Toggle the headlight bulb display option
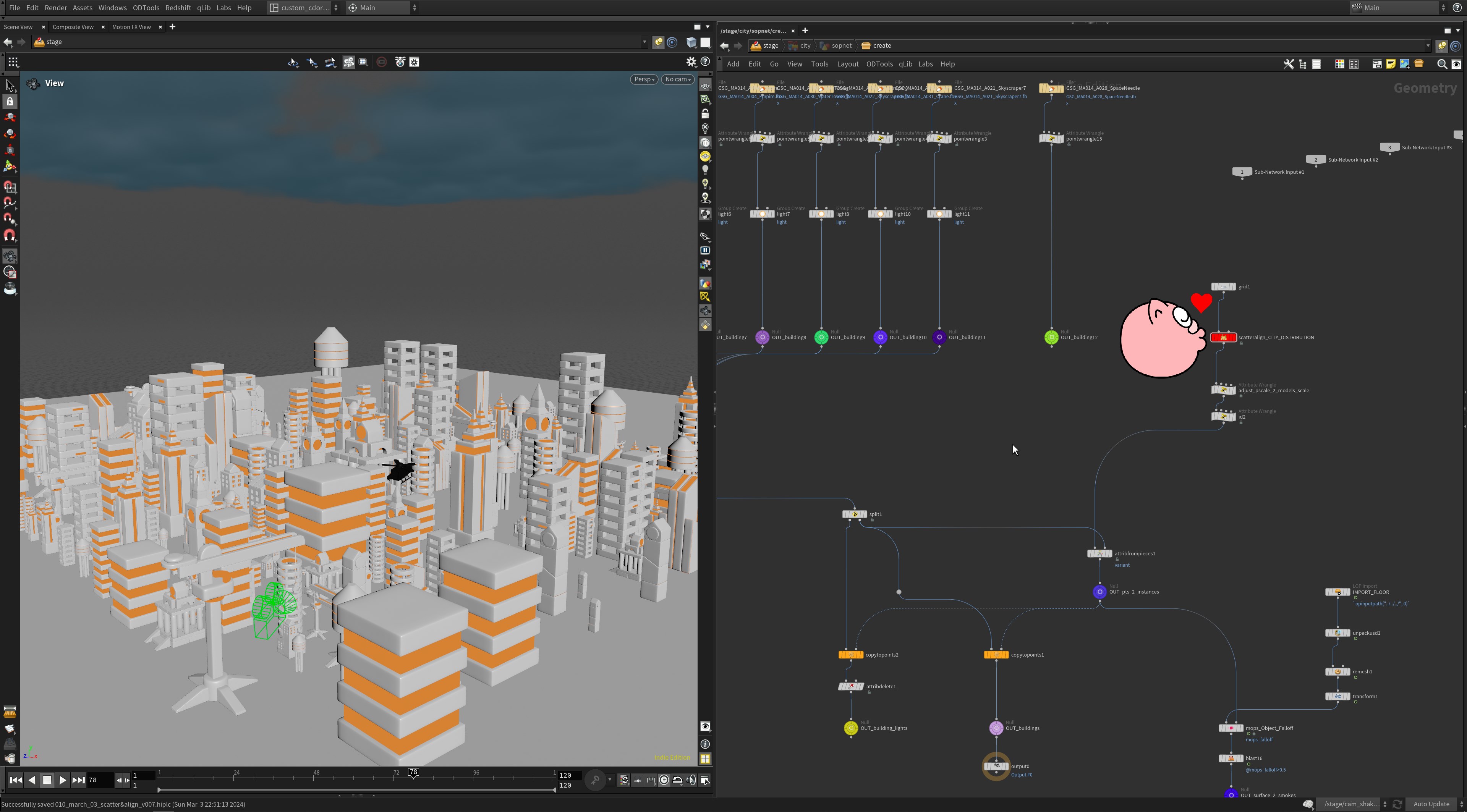Screen dimensions: 1467x812 [x=705, y=170]
